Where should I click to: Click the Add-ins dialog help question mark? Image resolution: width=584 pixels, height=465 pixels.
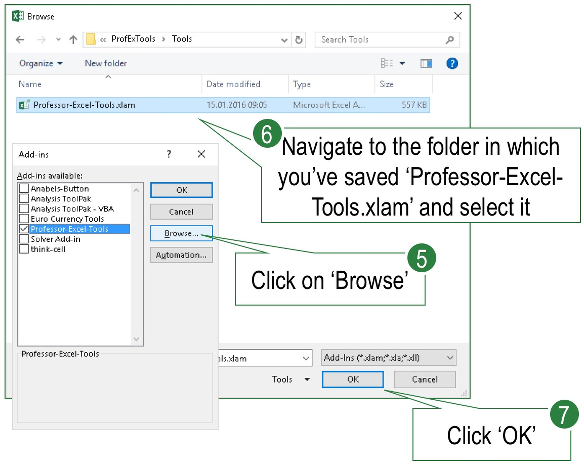click(169, 154)
